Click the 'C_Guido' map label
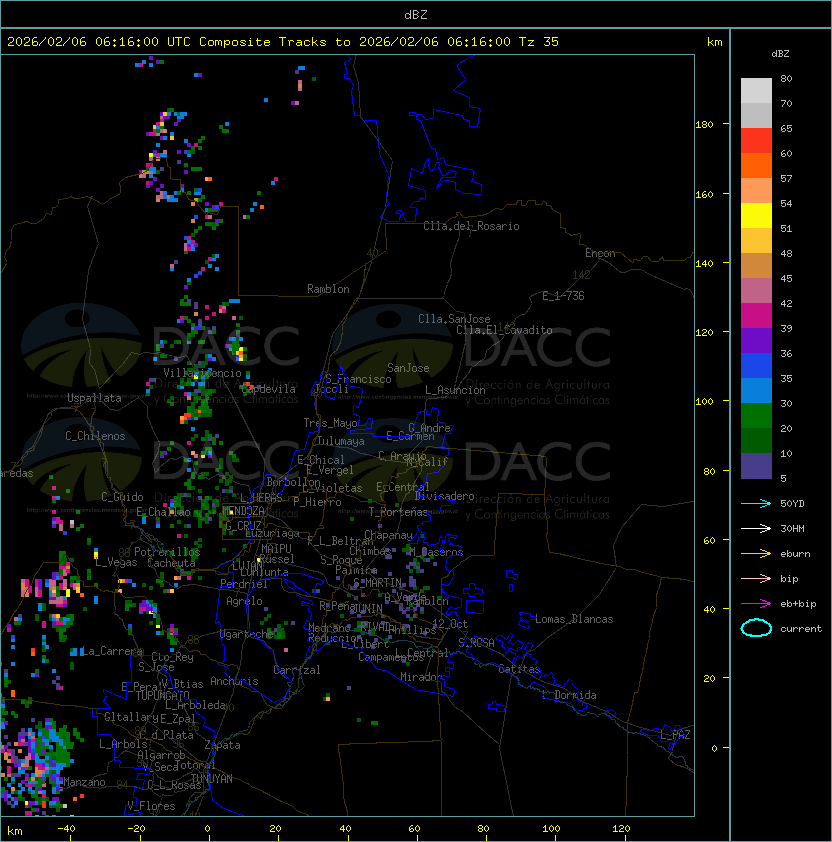This screenshot has width=832, height=842. tap(122, 497)
